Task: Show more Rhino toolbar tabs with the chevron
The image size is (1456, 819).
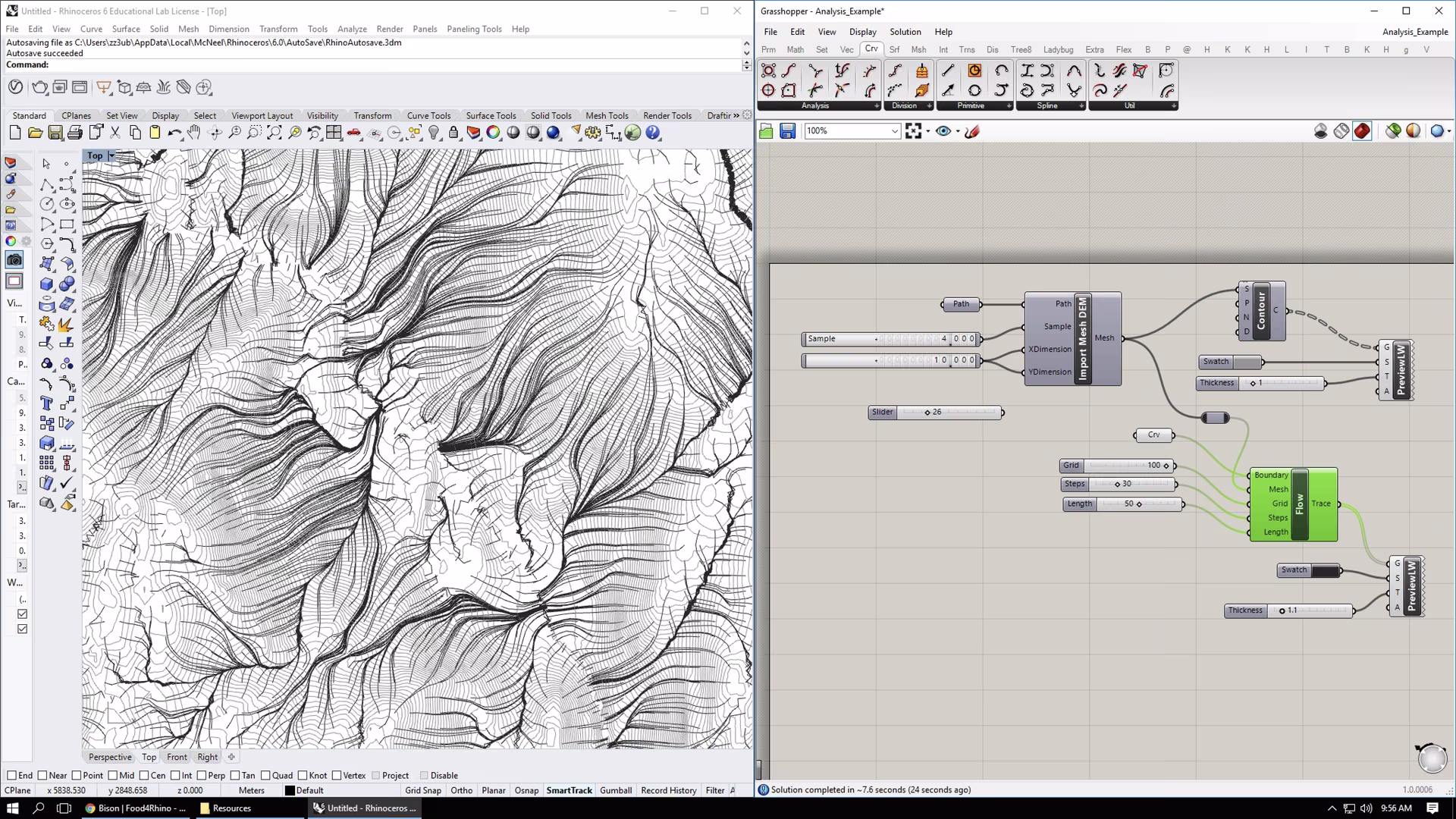Action: [x=736, y=115]
